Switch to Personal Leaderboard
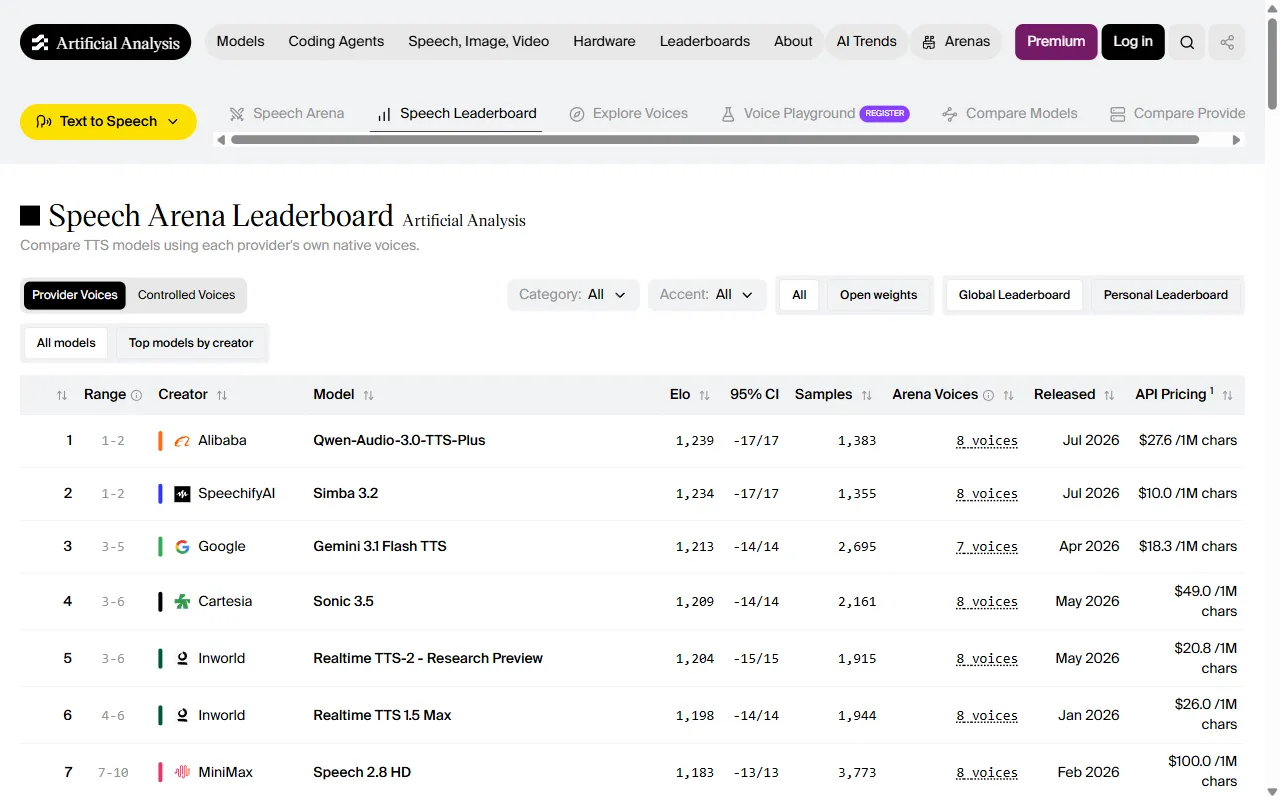This screenshot has width=1280, height=800. point(1166,295)
